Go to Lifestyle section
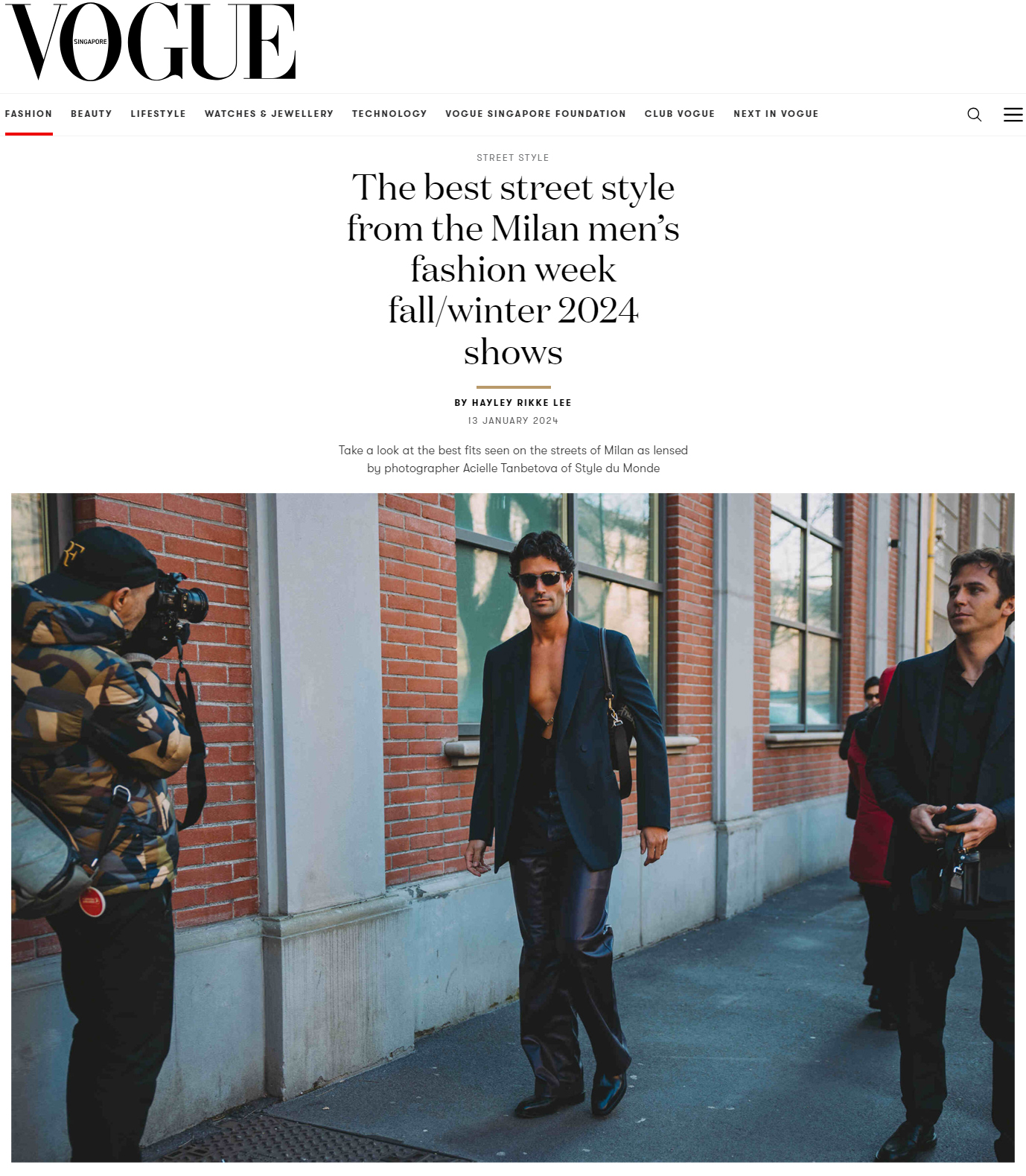 pyautogui.click(x=159, y=114)
